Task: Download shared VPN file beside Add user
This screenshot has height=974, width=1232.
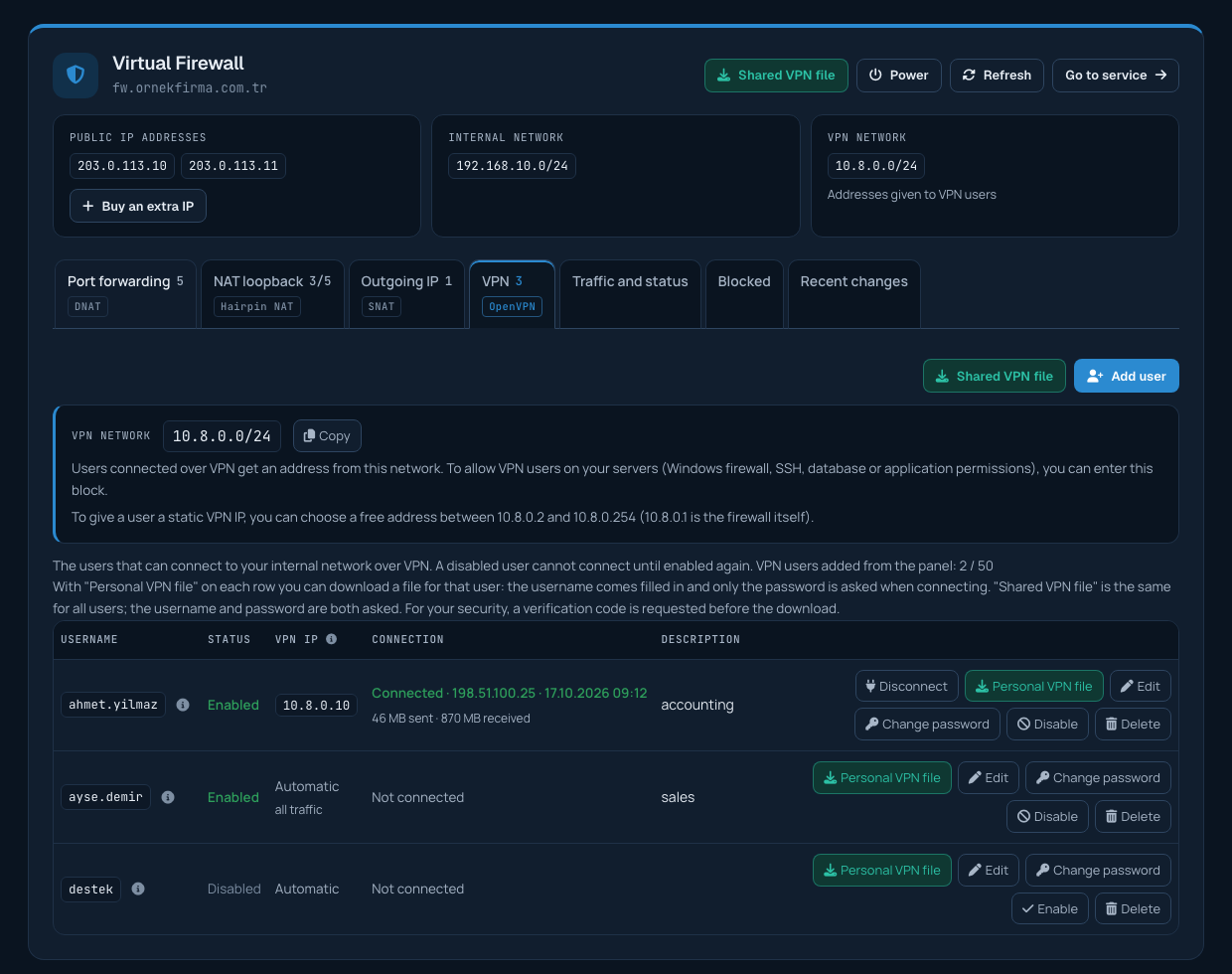Action: (995, 376)
